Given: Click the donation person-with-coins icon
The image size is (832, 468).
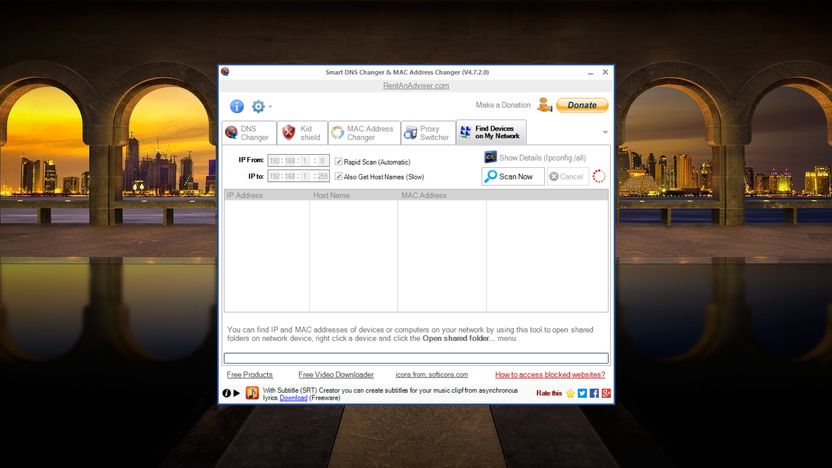Looking at the screenshot, I should pos(544,105).
